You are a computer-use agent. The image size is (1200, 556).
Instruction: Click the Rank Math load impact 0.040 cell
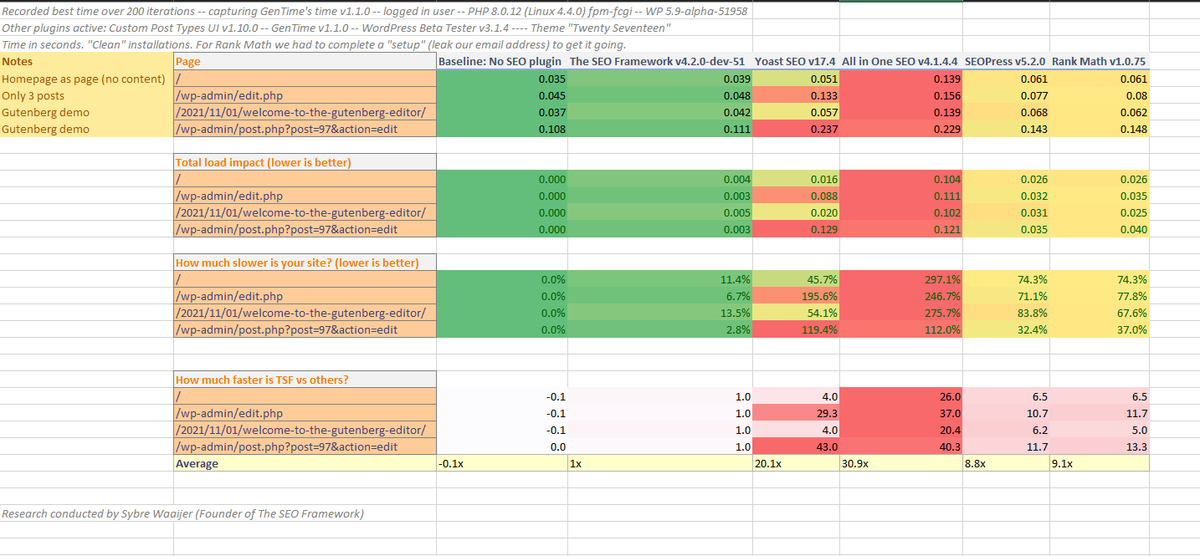tap(1099, 229)
